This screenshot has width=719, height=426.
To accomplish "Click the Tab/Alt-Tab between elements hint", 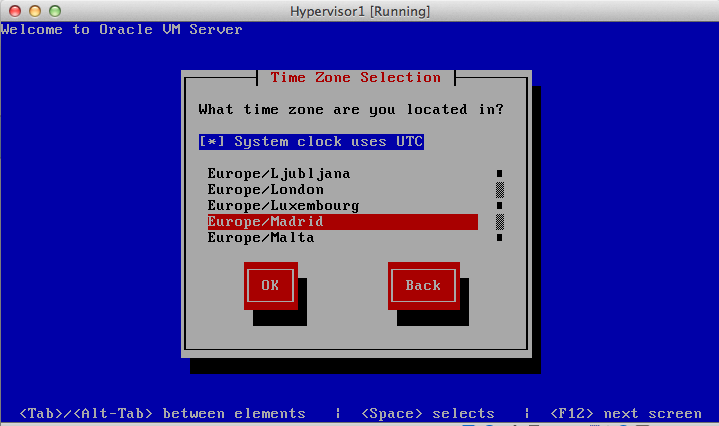I will (x=162, y=413).
